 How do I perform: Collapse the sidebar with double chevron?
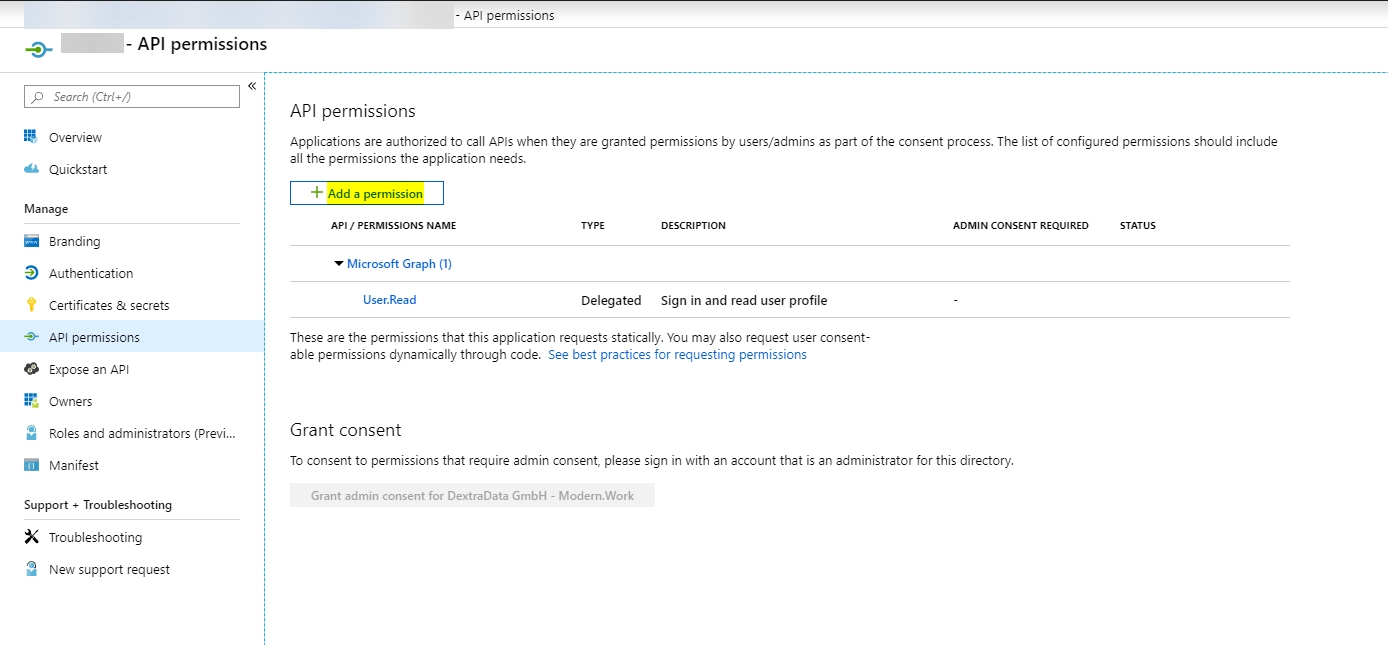pyautogui.click(x=252, y=86)
